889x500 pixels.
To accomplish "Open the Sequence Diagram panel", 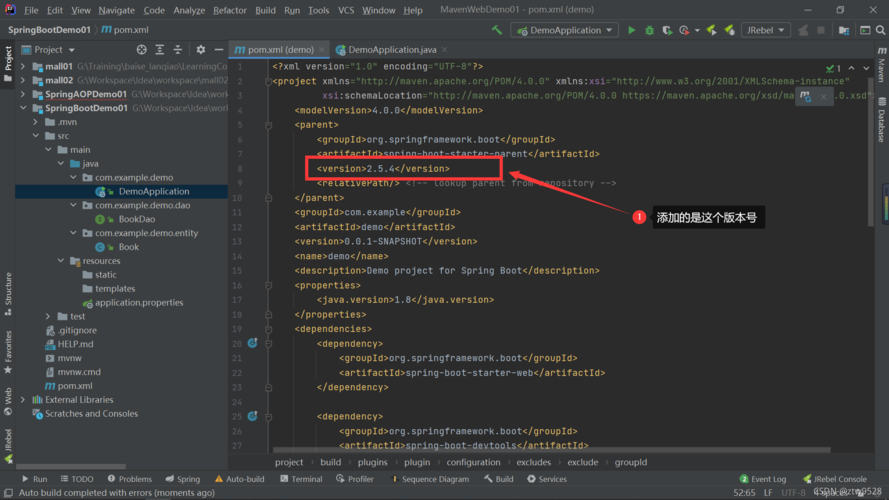I will [430, 479].
